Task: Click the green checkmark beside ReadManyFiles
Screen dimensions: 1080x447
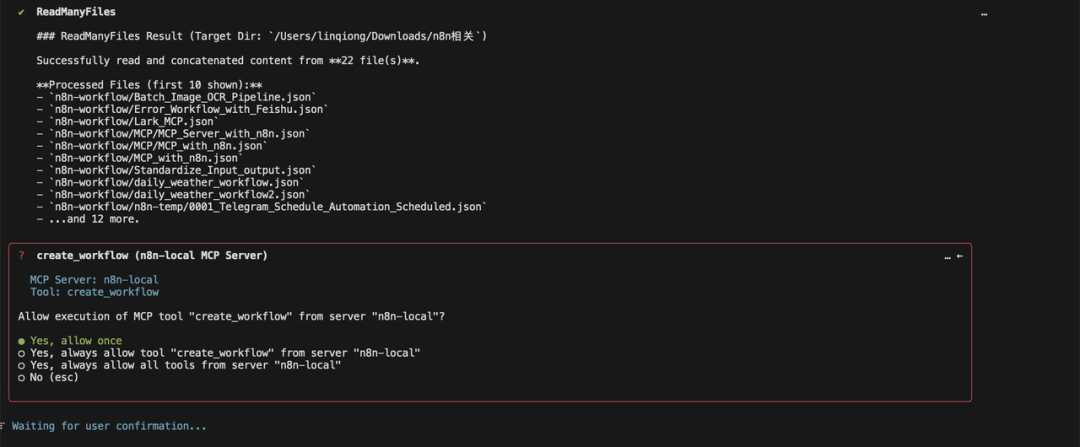Action: [x=21, y=12]
